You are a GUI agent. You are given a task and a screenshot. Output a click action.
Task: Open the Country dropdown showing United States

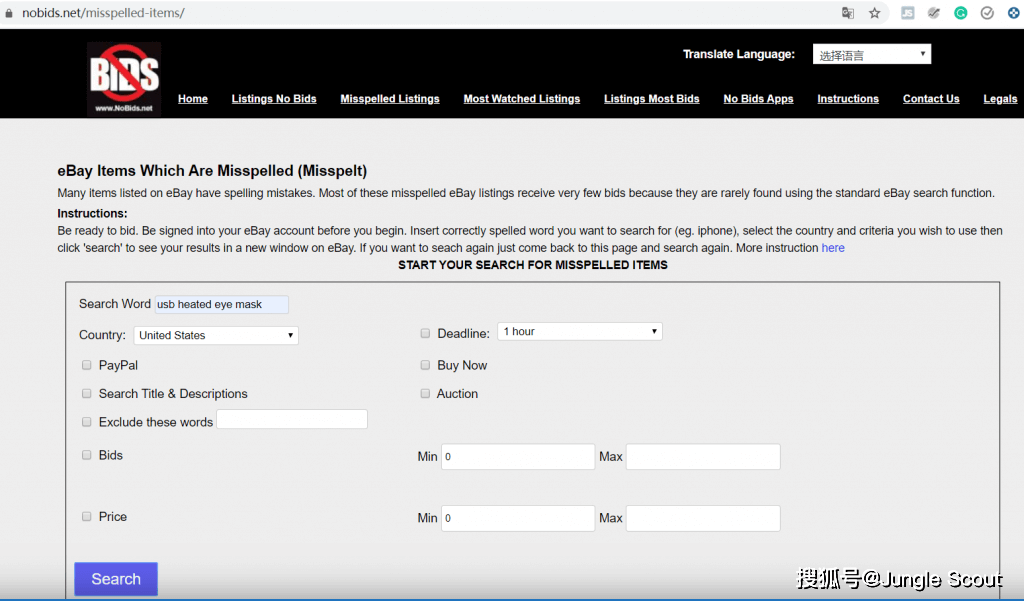[216, 335]
